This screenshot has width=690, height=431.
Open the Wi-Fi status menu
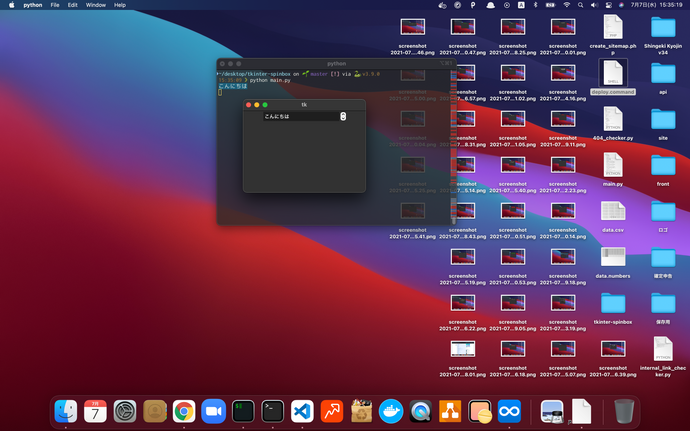tap(566, 5)
